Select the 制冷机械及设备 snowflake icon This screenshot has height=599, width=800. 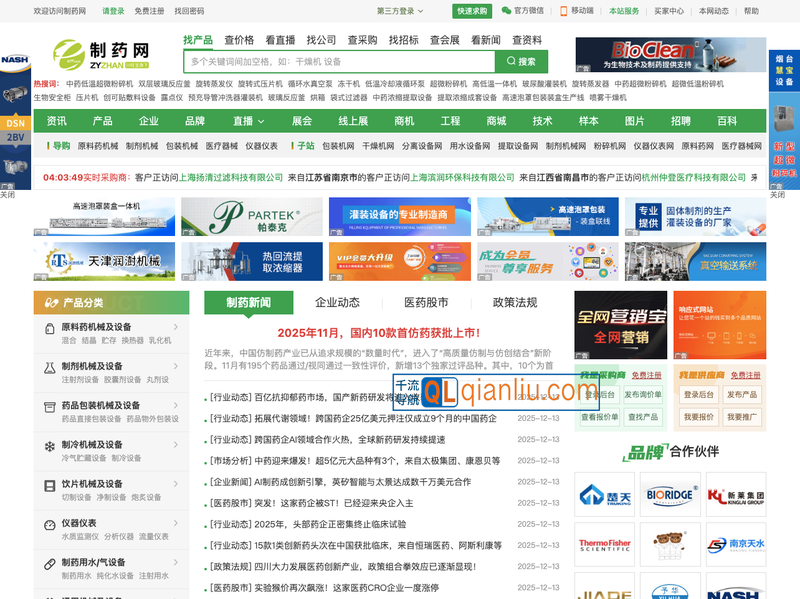click(x=49, y=444)
